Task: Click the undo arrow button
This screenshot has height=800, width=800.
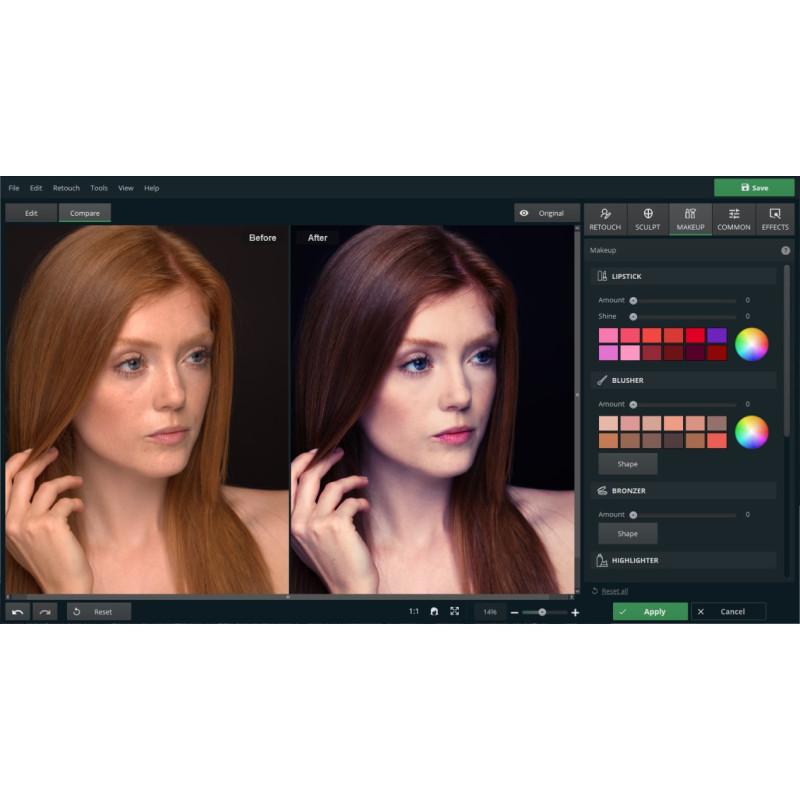Action: click(x=17, y=611)
